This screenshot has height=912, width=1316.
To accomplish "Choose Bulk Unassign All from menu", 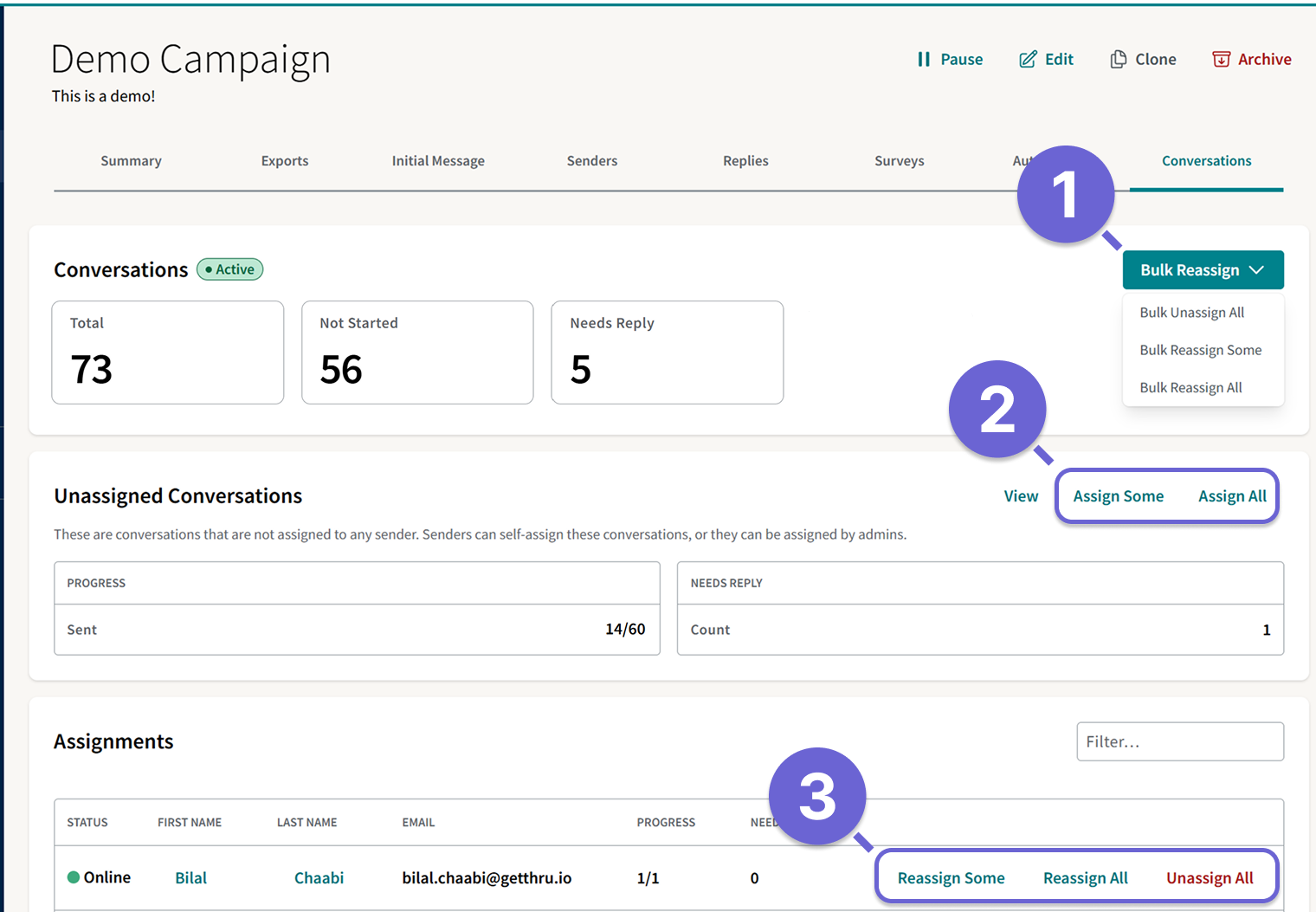I will click(x=1191, y=313).
